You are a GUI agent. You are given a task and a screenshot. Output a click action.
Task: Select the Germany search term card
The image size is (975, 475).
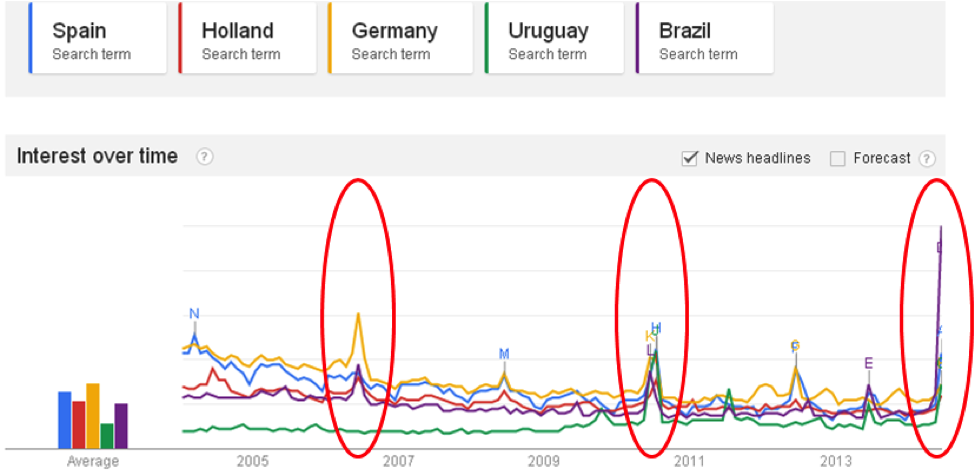pos(396,38)
